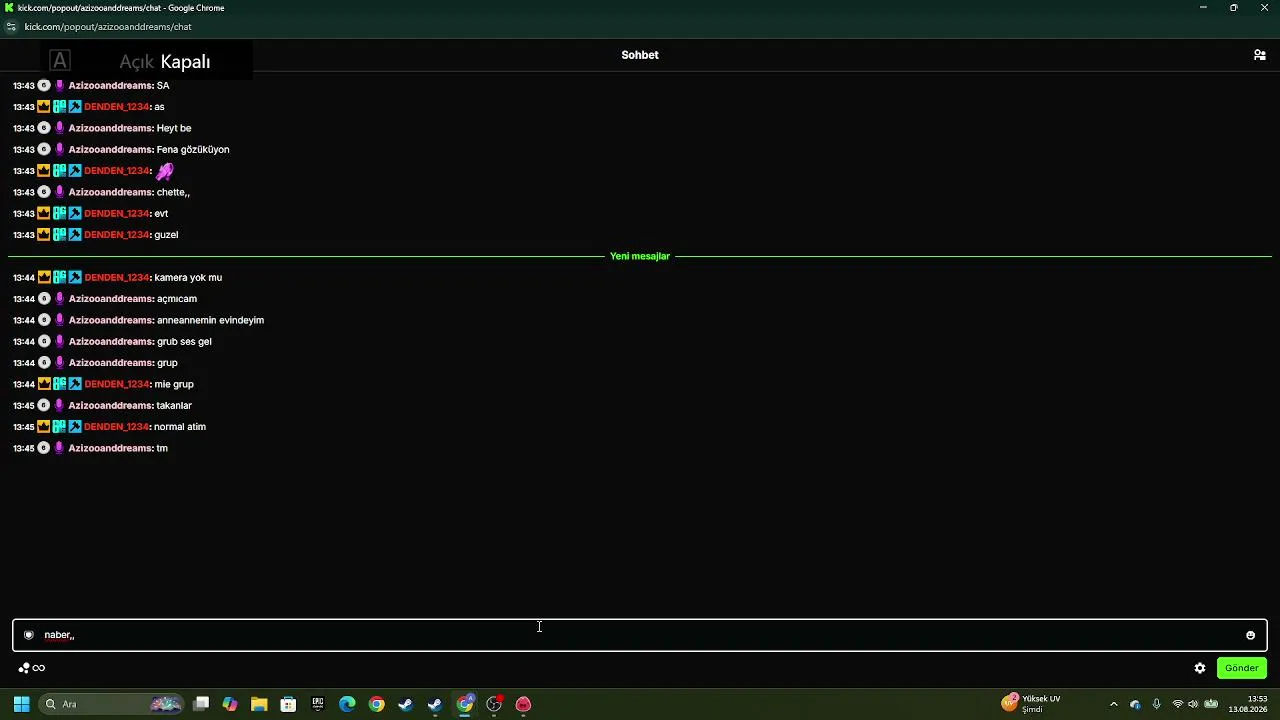Viewport: 1280px width, 720px height.
Task: Launch Copilot from taskbar
Action: click(230, 704)
